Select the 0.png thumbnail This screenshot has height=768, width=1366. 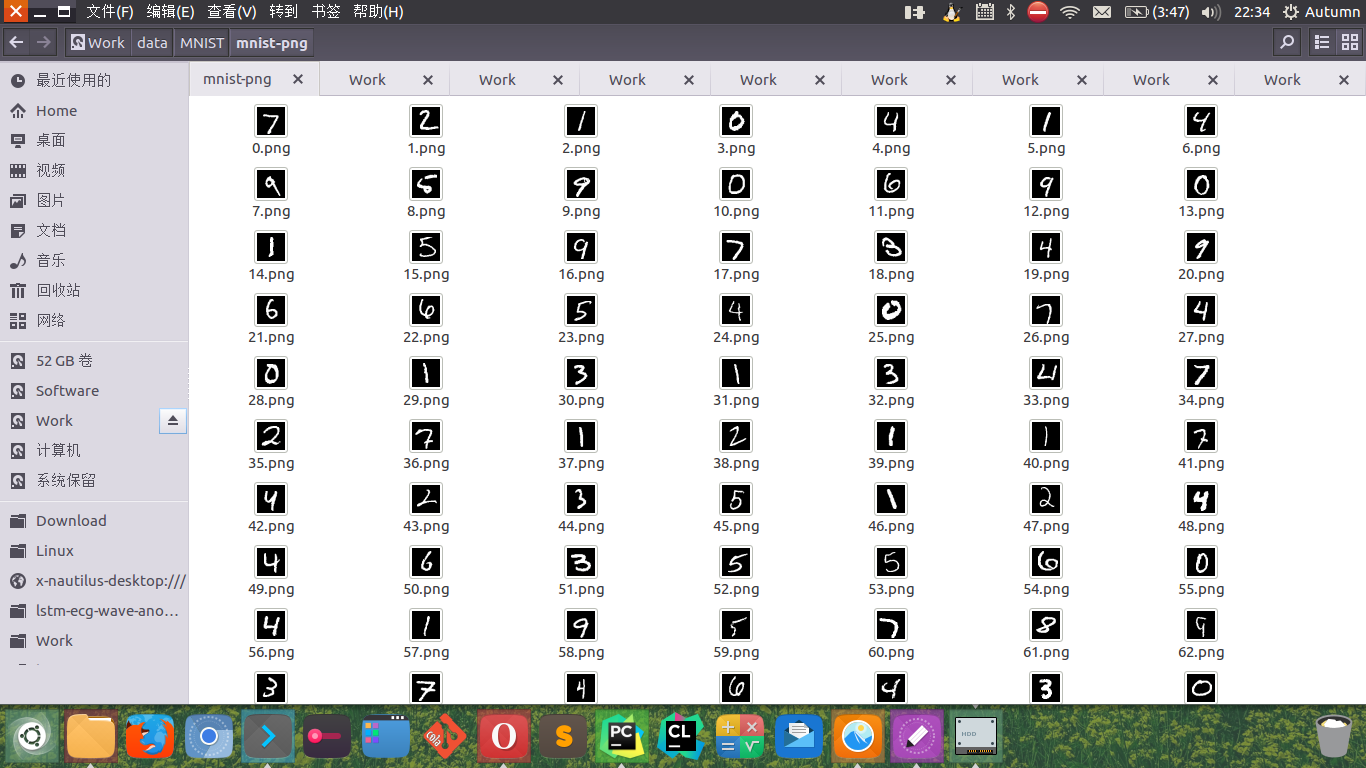click(x=271, y=122)
